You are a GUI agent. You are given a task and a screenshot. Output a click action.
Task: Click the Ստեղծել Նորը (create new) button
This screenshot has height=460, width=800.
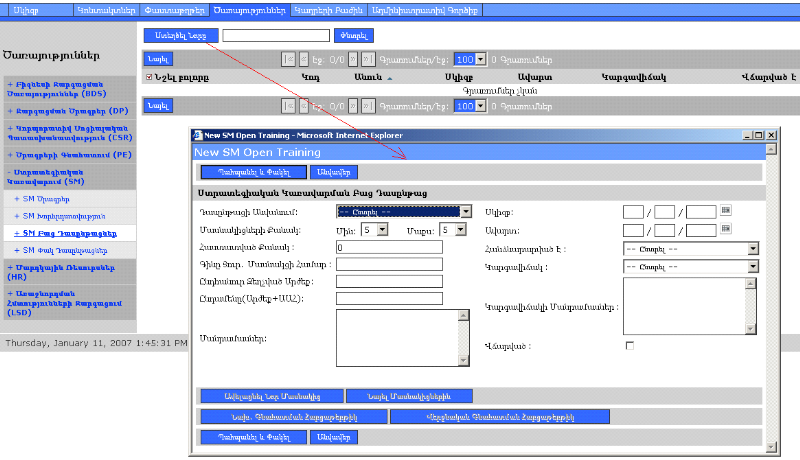181,35
